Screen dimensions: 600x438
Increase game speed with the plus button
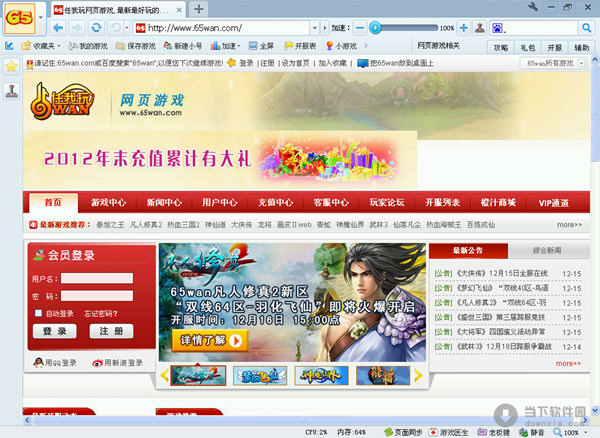464,28
